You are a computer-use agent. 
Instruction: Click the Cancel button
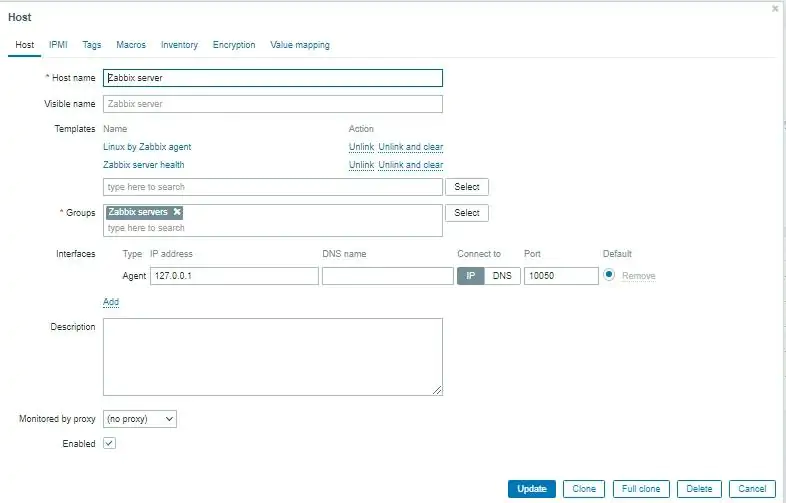pos(752,488)
